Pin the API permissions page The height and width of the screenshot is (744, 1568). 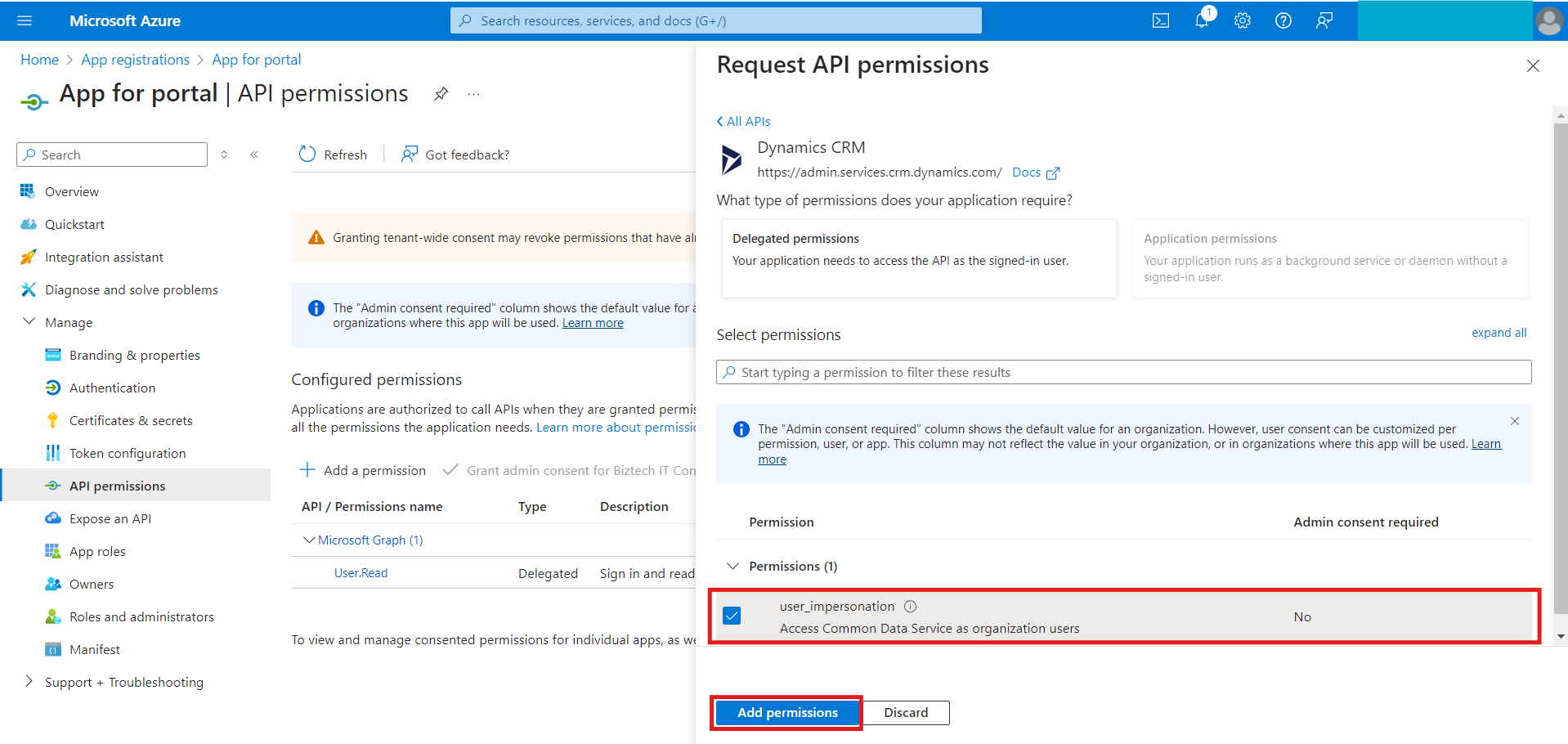point(441,94)
